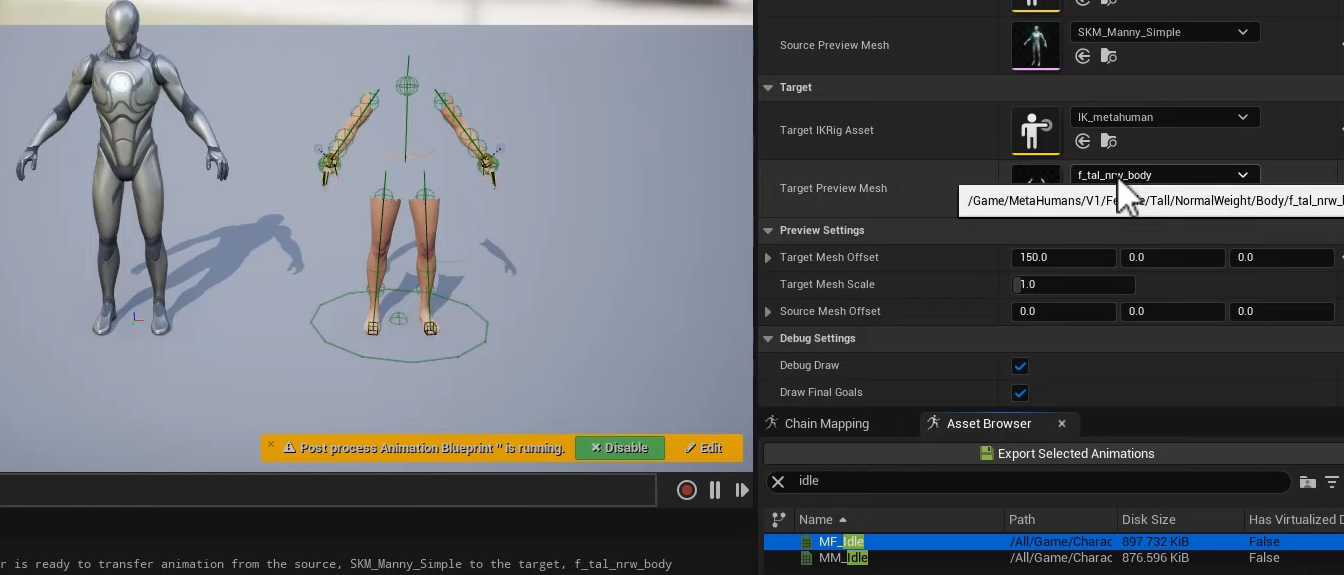Dismiss the post process warning banner

[270, 444]
